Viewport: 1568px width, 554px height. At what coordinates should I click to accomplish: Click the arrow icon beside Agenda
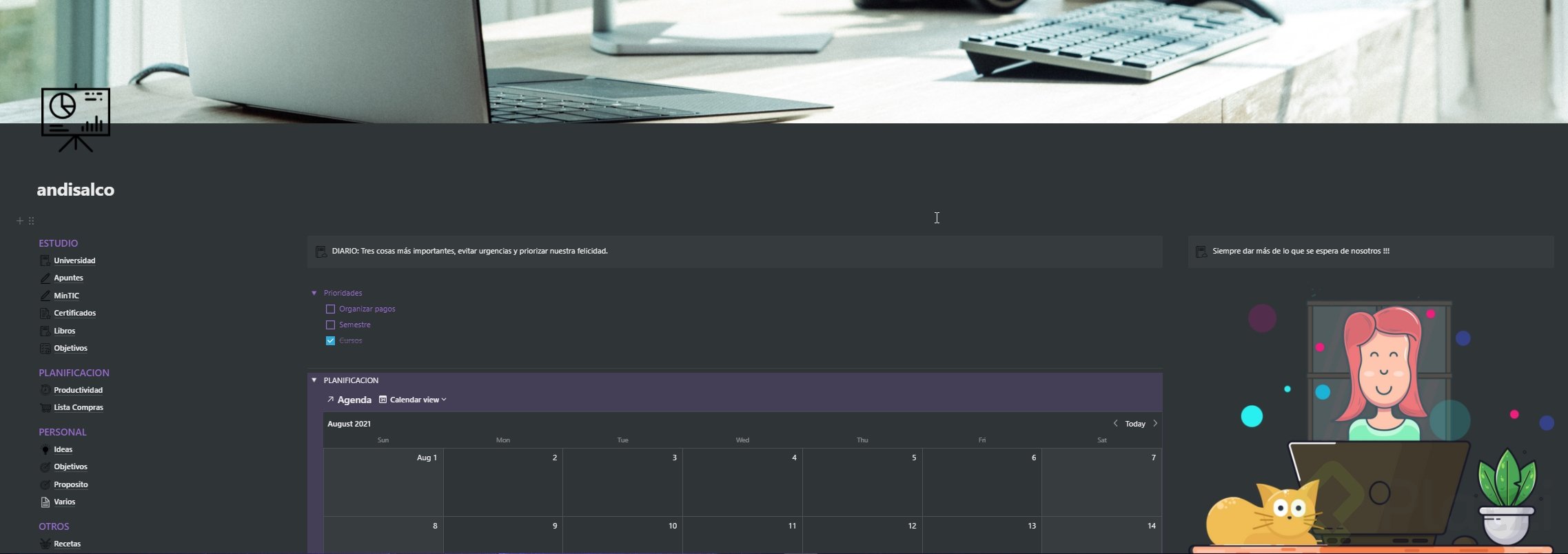point(330,400)
